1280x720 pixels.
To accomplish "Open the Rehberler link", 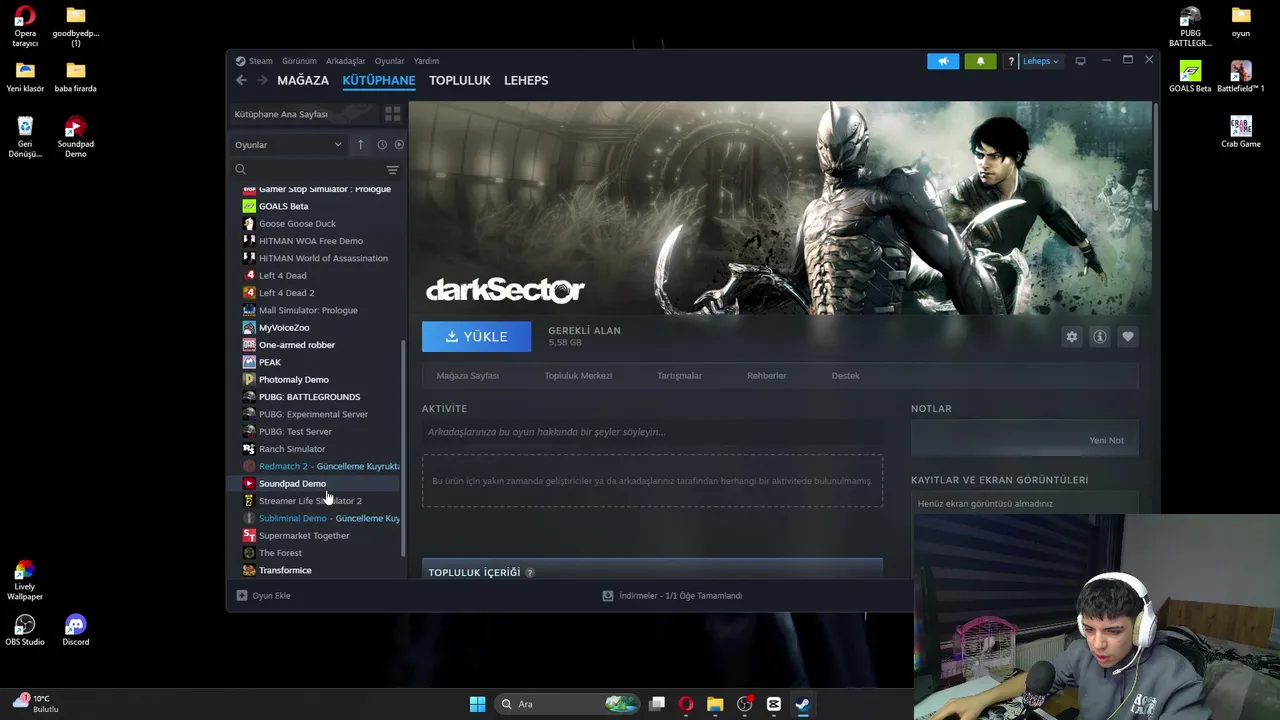I will click(x=767, y=376).
